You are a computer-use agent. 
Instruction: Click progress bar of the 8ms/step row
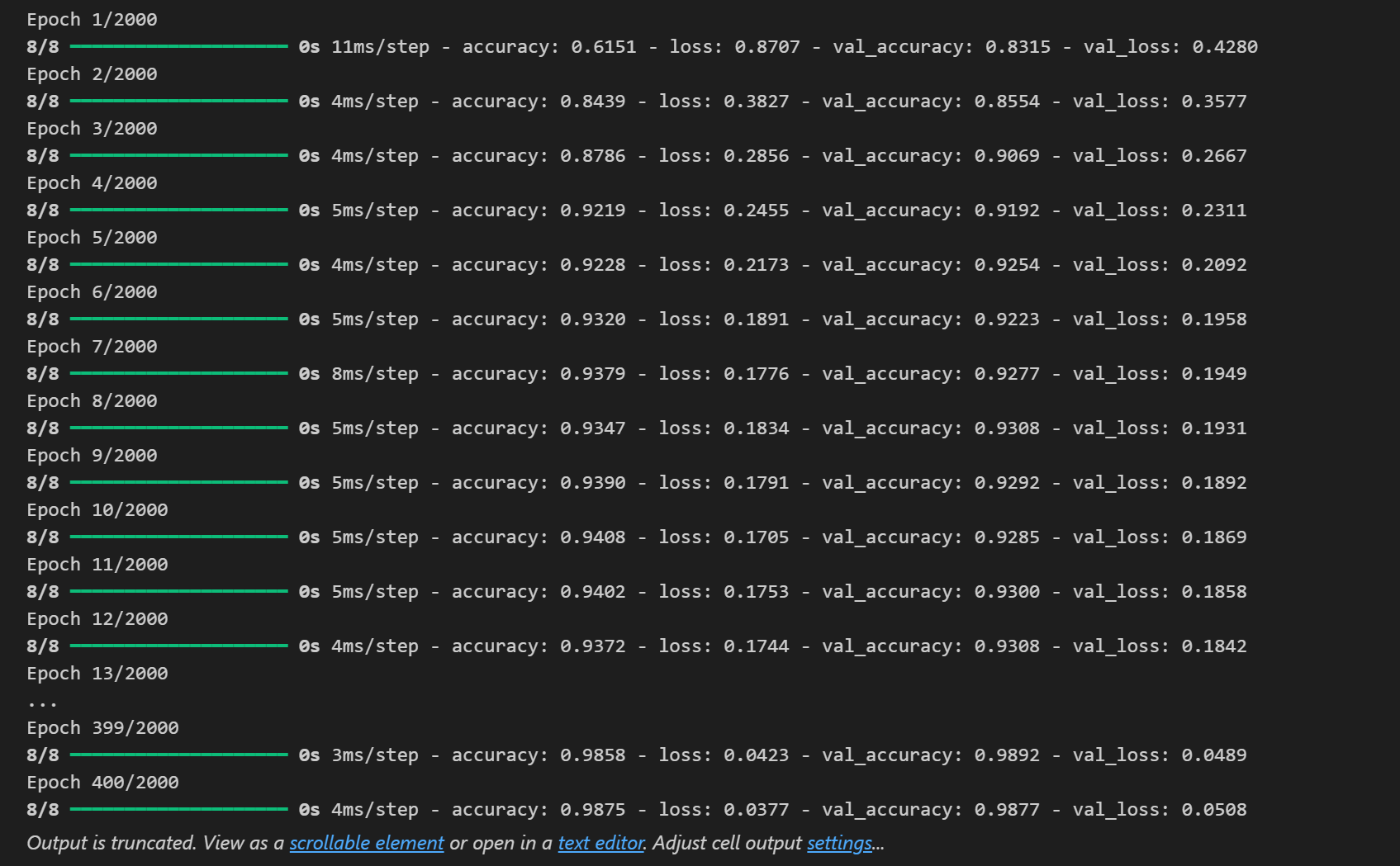tap(179, 373)
